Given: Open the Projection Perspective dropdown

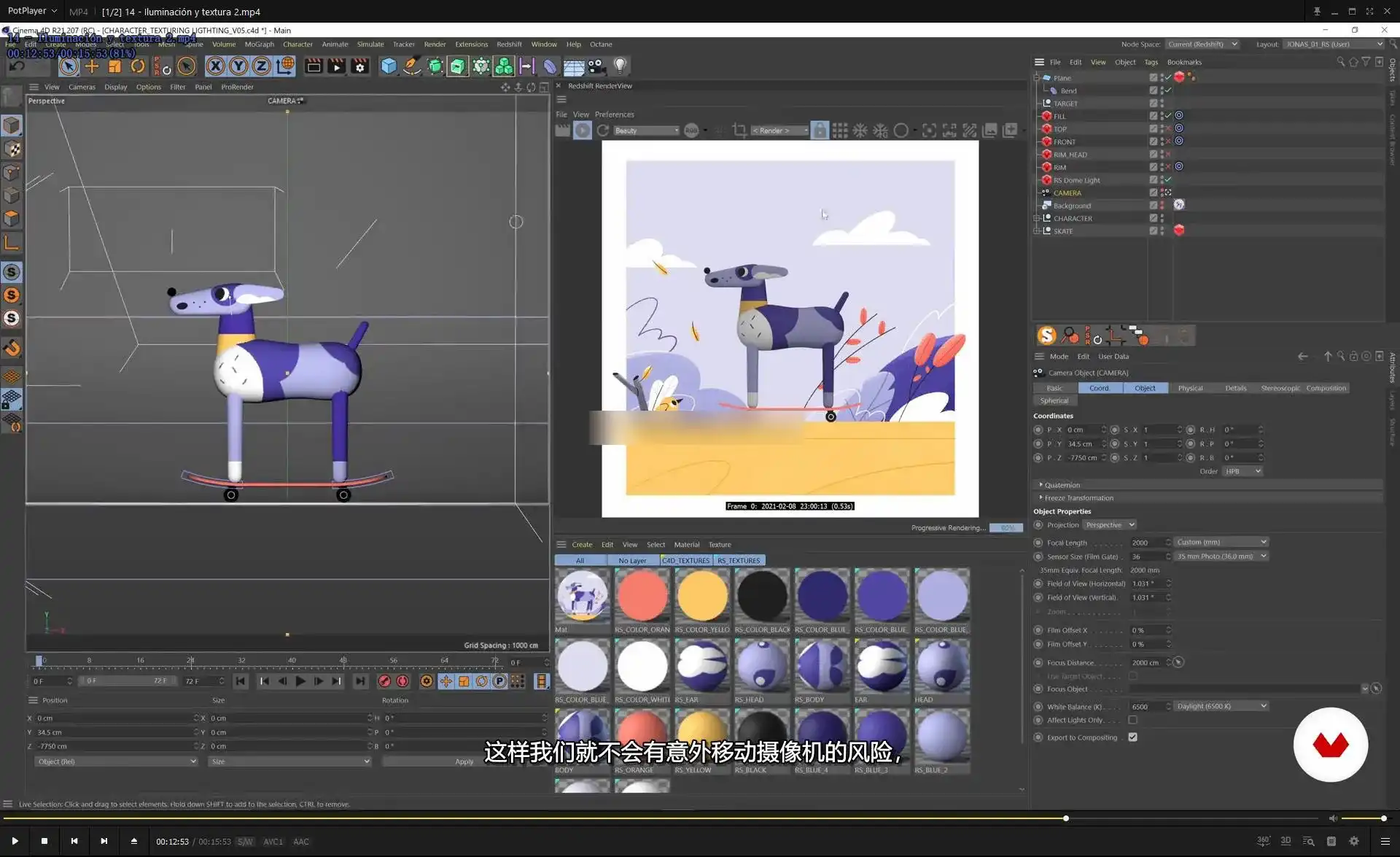Looking at the screenshot, I should point(1109,525).
